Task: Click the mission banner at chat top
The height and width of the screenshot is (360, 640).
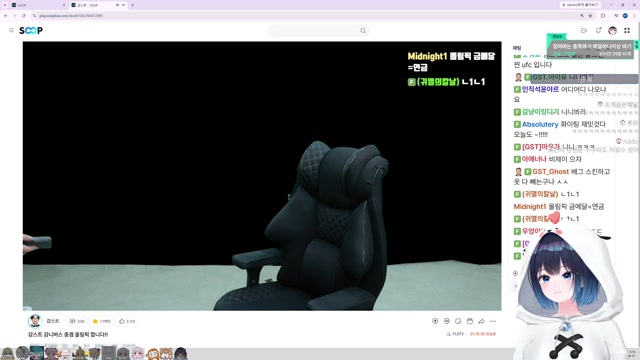Action: point(590,48)
